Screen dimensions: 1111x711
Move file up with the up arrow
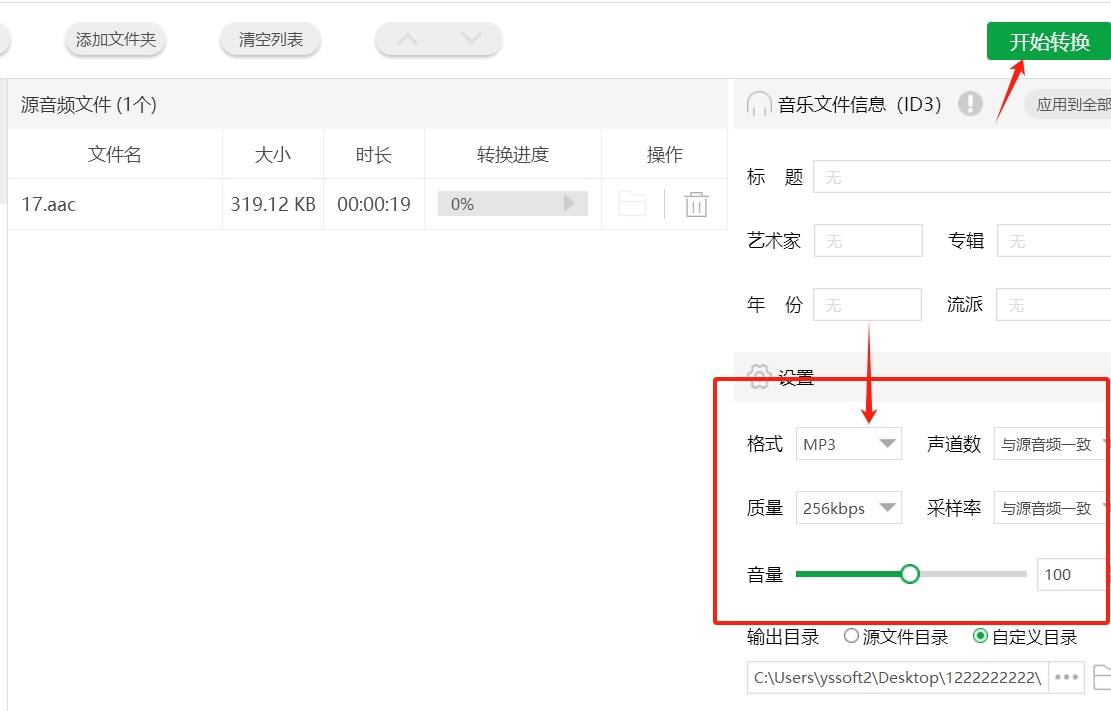(407, 40)
